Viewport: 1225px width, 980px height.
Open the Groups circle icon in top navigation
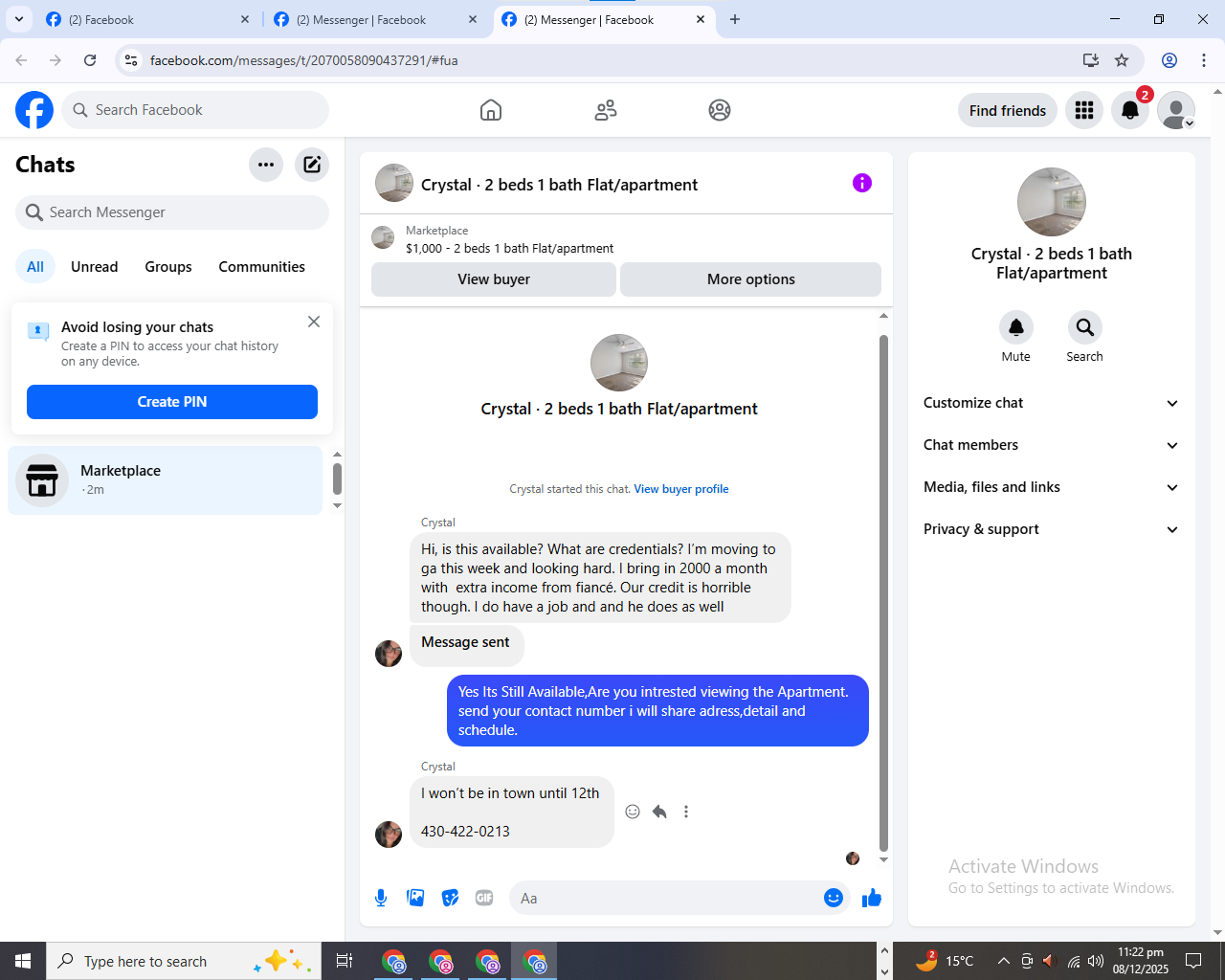(x=720, y=110)
